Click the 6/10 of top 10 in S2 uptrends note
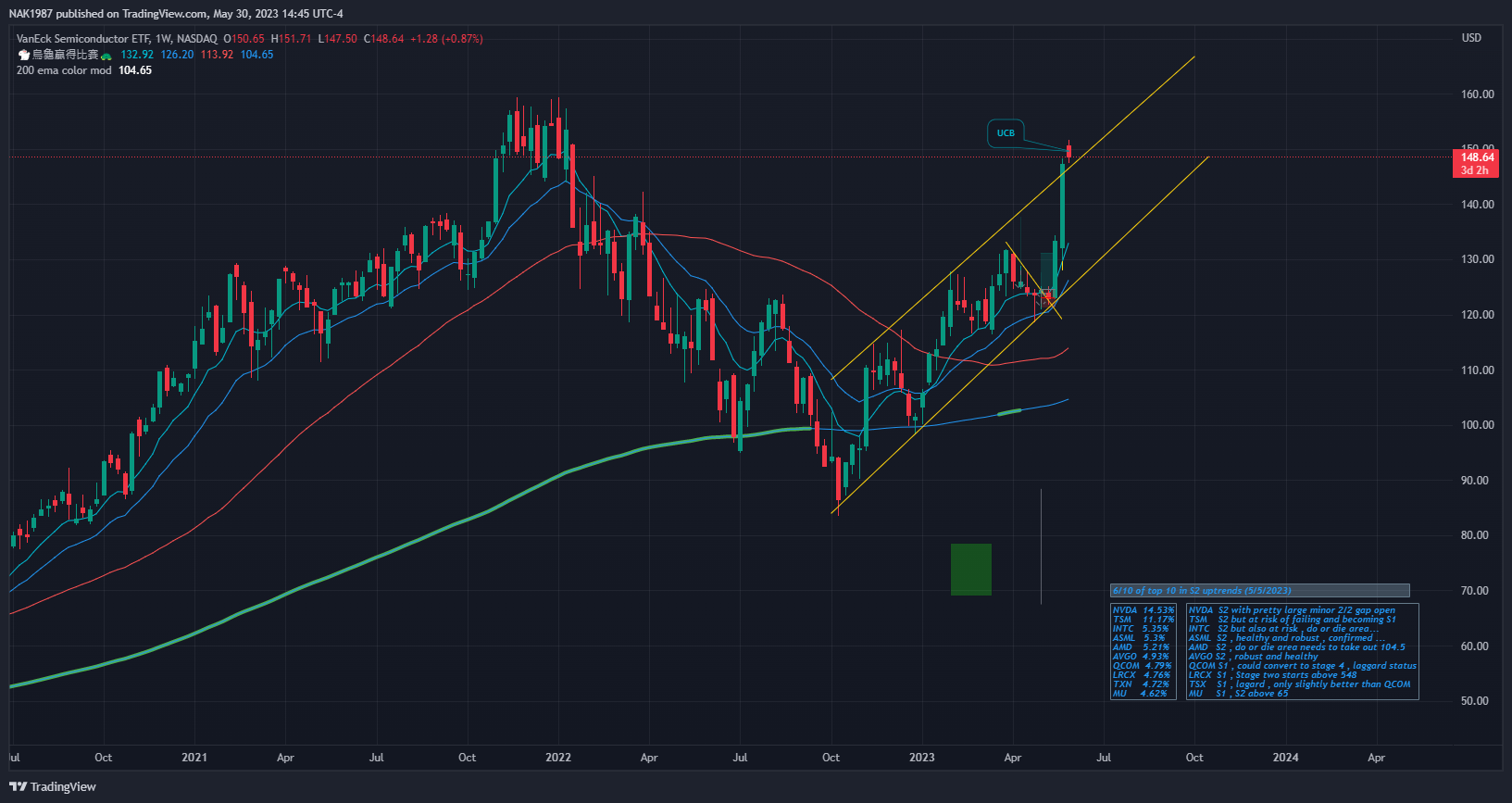Viewport: 1512px width, 803px height. coord(1260,591)
